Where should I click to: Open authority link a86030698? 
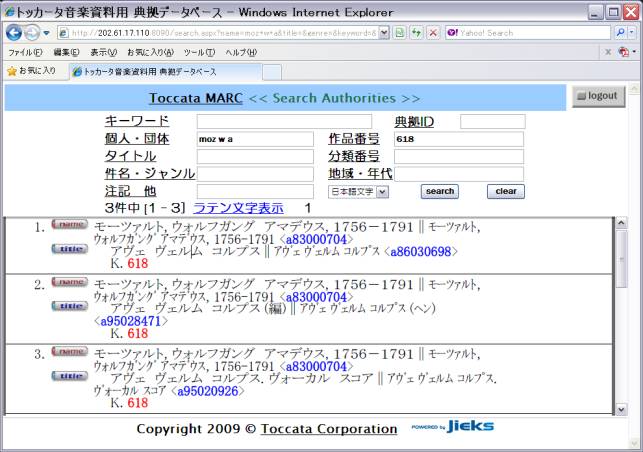421,251
